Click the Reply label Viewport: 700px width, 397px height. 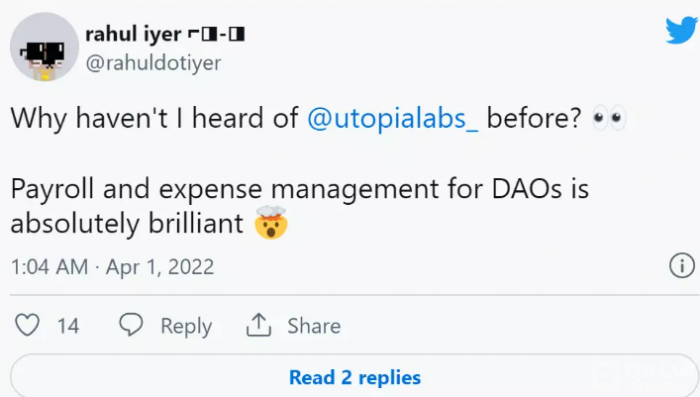pos(186,326)
